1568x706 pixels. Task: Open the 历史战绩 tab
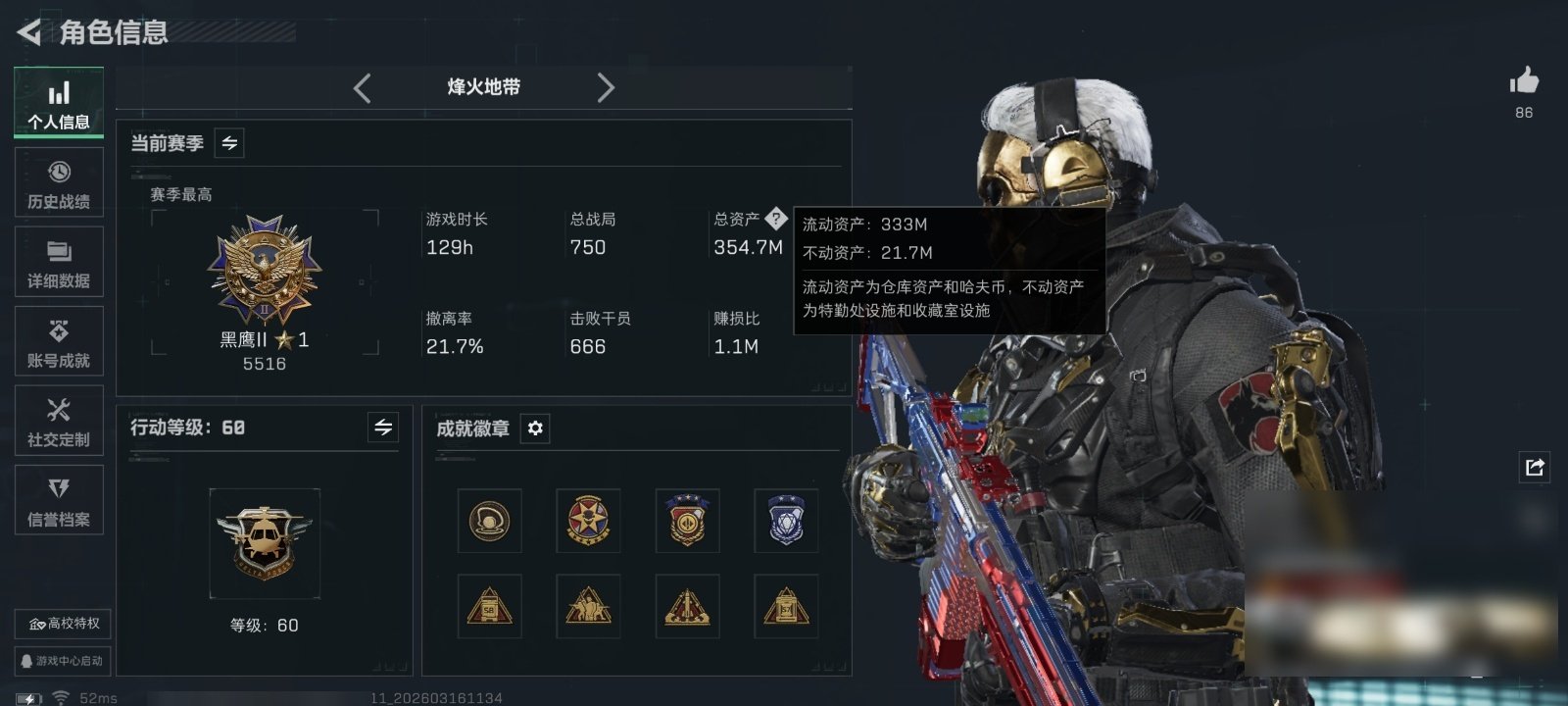click(x=59, y=182)
